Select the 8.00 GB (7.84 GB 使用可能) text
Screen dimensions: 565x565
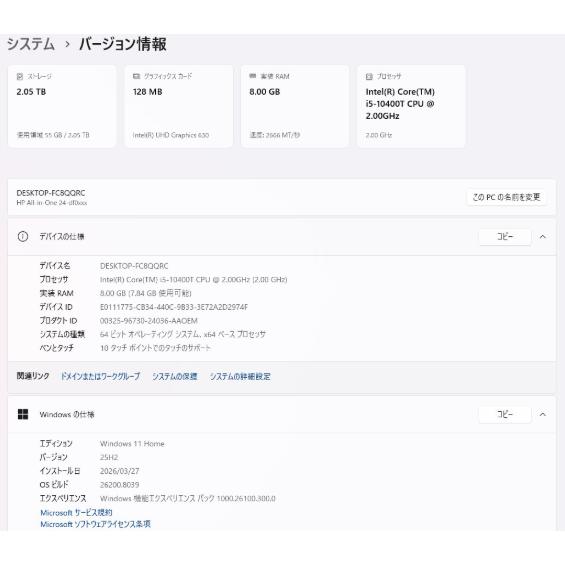click(146, 293)
